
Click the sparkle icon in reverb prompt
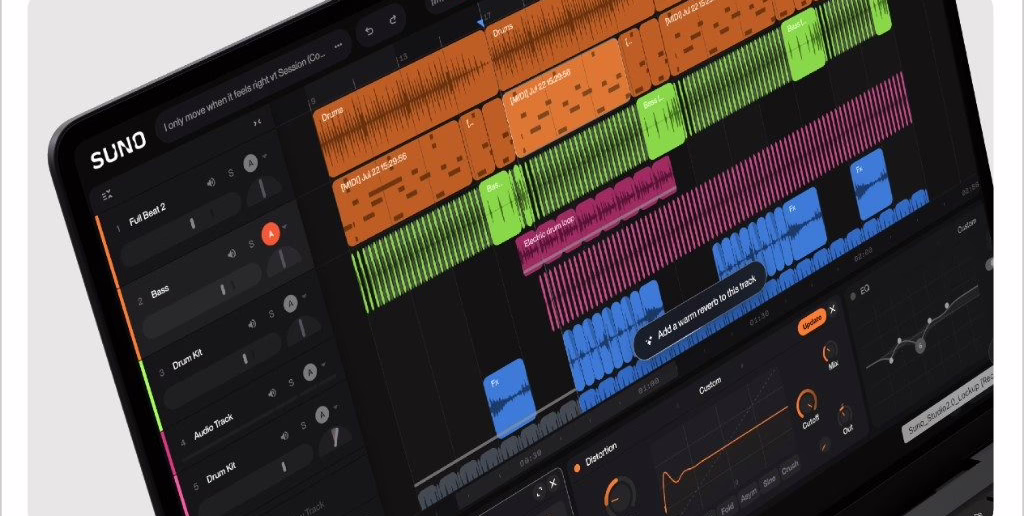click(648, 340)
